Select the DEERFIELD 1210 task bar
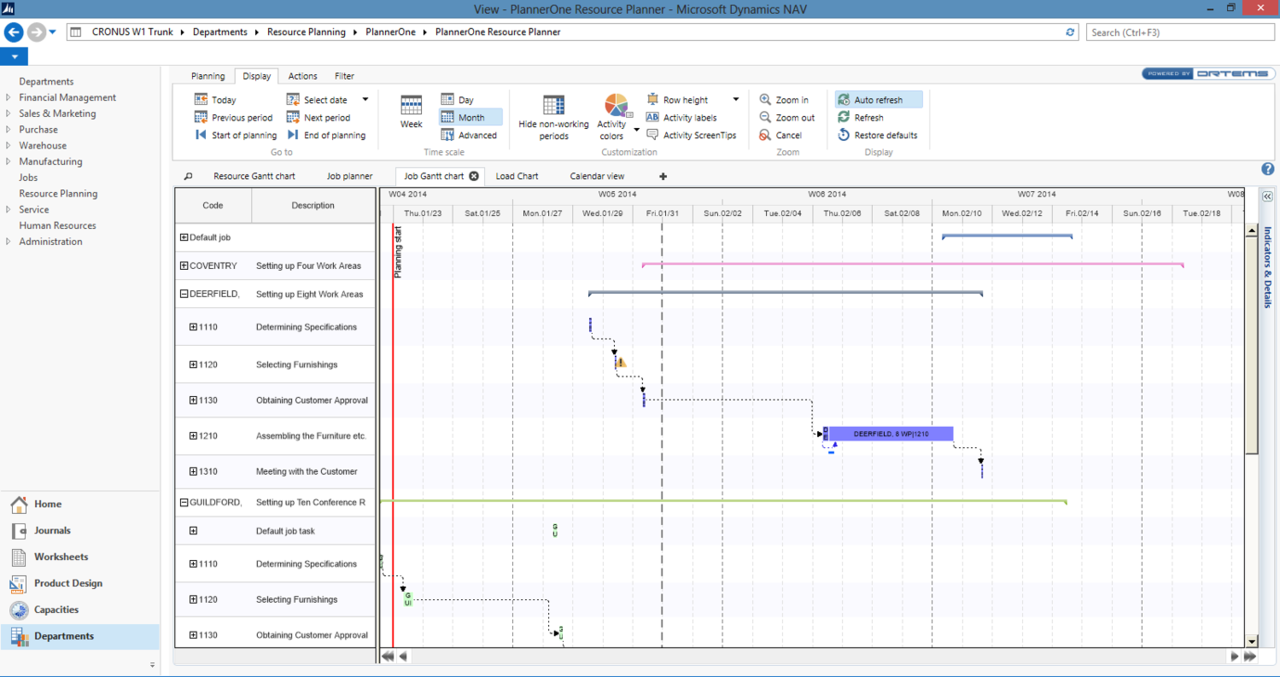Image resolution: width=1280 pixels, height=677 pixels. tap(890, 434)
